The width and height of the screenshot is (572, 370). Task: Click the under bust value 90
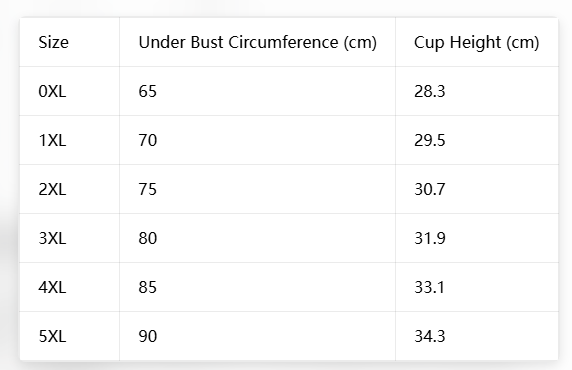(x=147, y=336)
